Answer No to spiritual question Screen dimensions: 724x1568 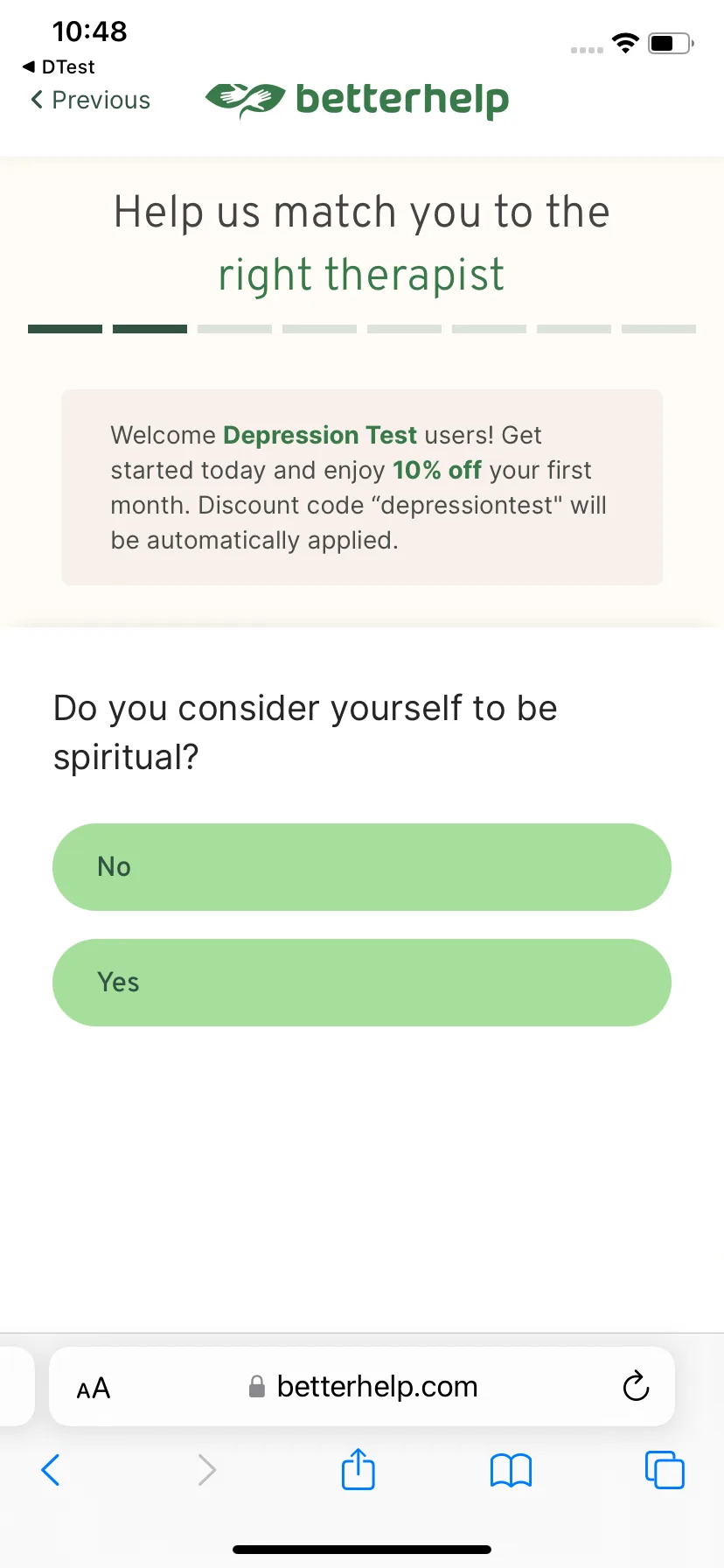[362, 867]
